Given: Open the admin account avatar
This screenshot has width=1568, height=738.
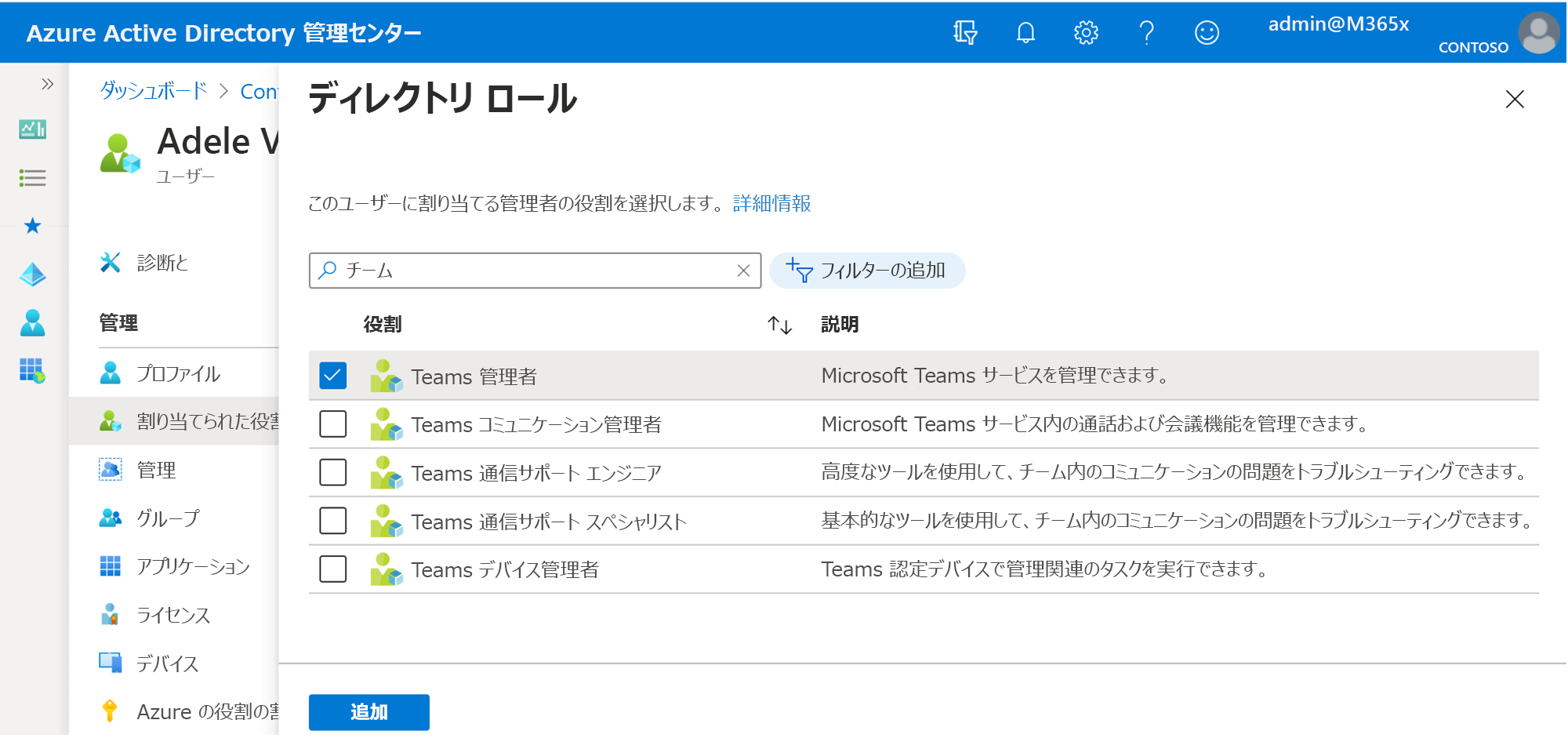Looking at the screenshot, I should pos(1538,33).
